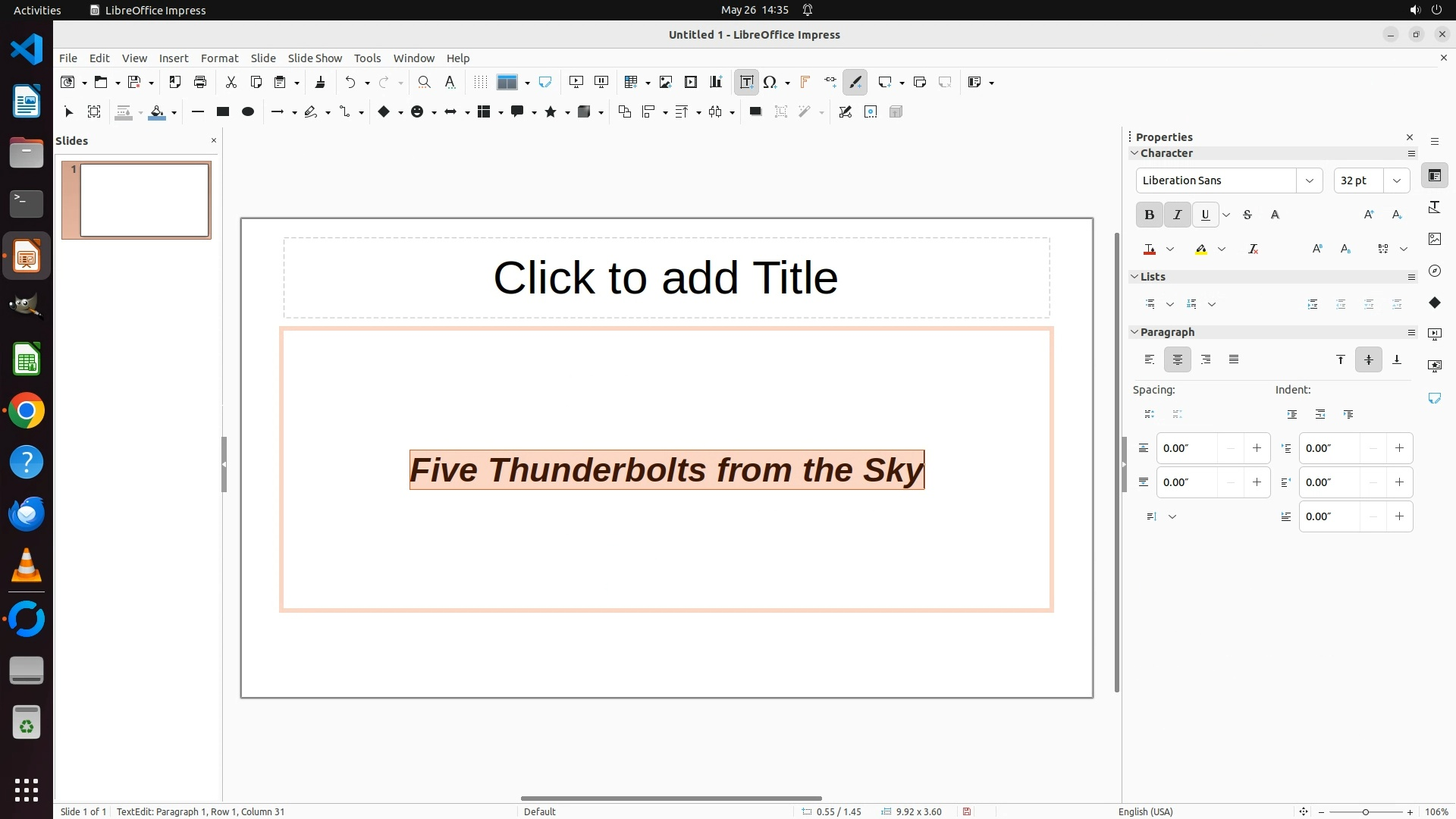This screenshot has width=1456, height=819.
Task: Collapse the Lists section
Action: point(1134,277)
